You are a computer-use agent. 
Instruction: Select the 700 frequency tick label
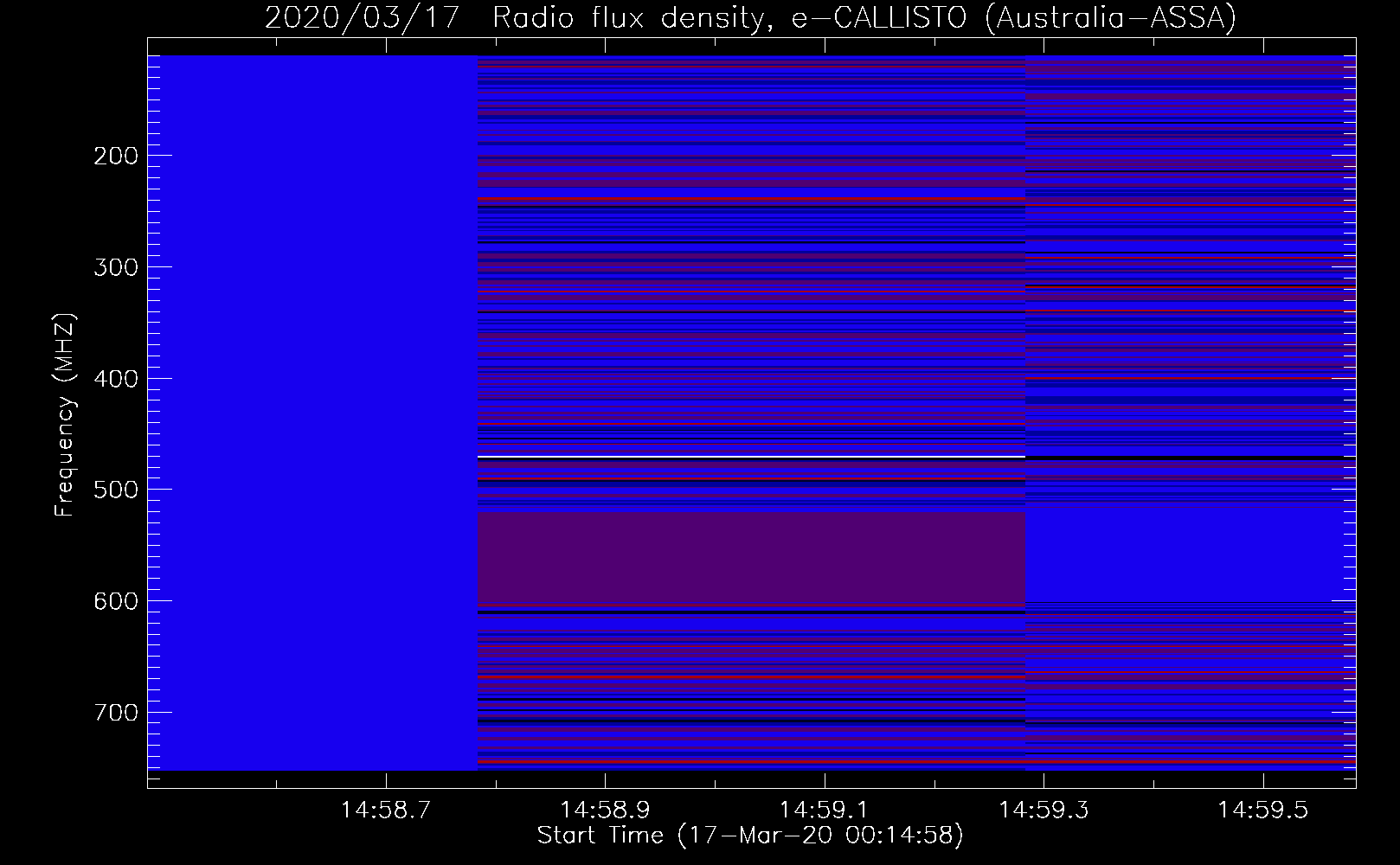point(115,713)
